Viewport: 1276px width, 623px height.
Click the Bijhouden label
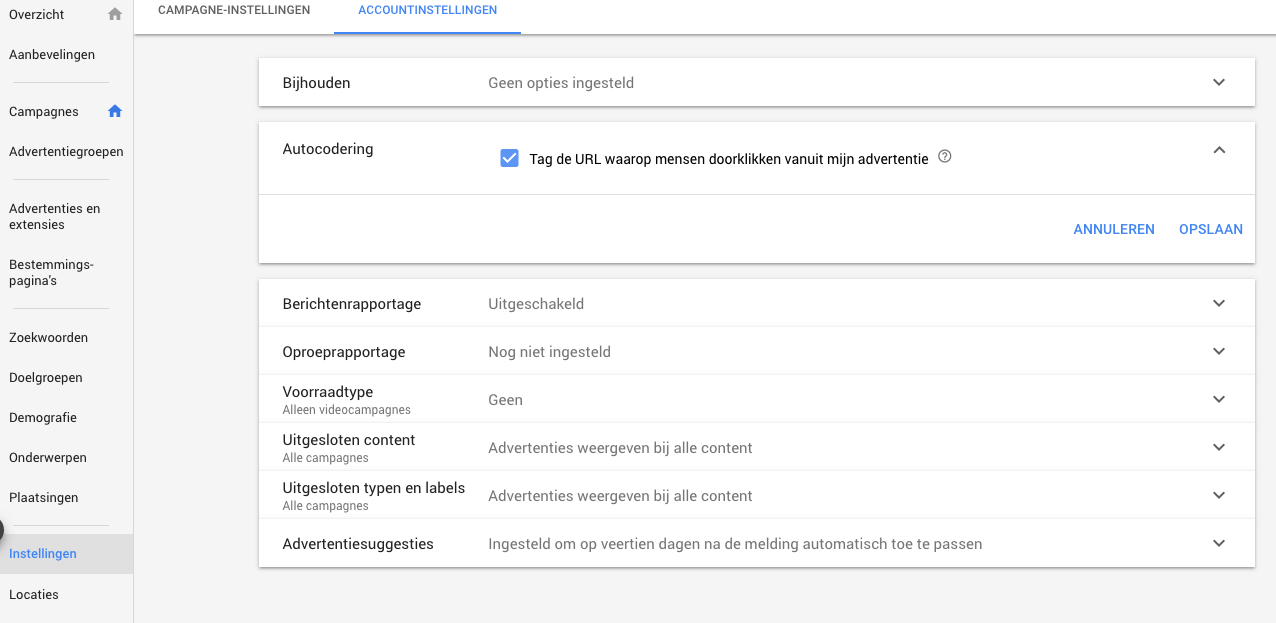[317, 83]
